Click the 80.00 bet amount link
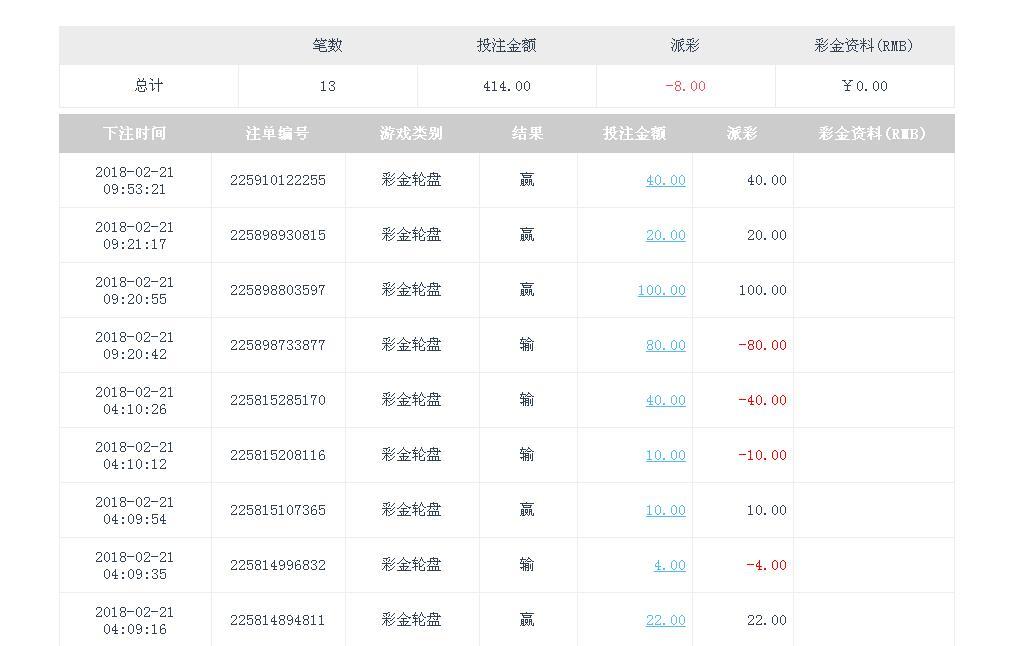This screenshot has height=646, width=1018. pyautogui.click(x=665, y=345)
